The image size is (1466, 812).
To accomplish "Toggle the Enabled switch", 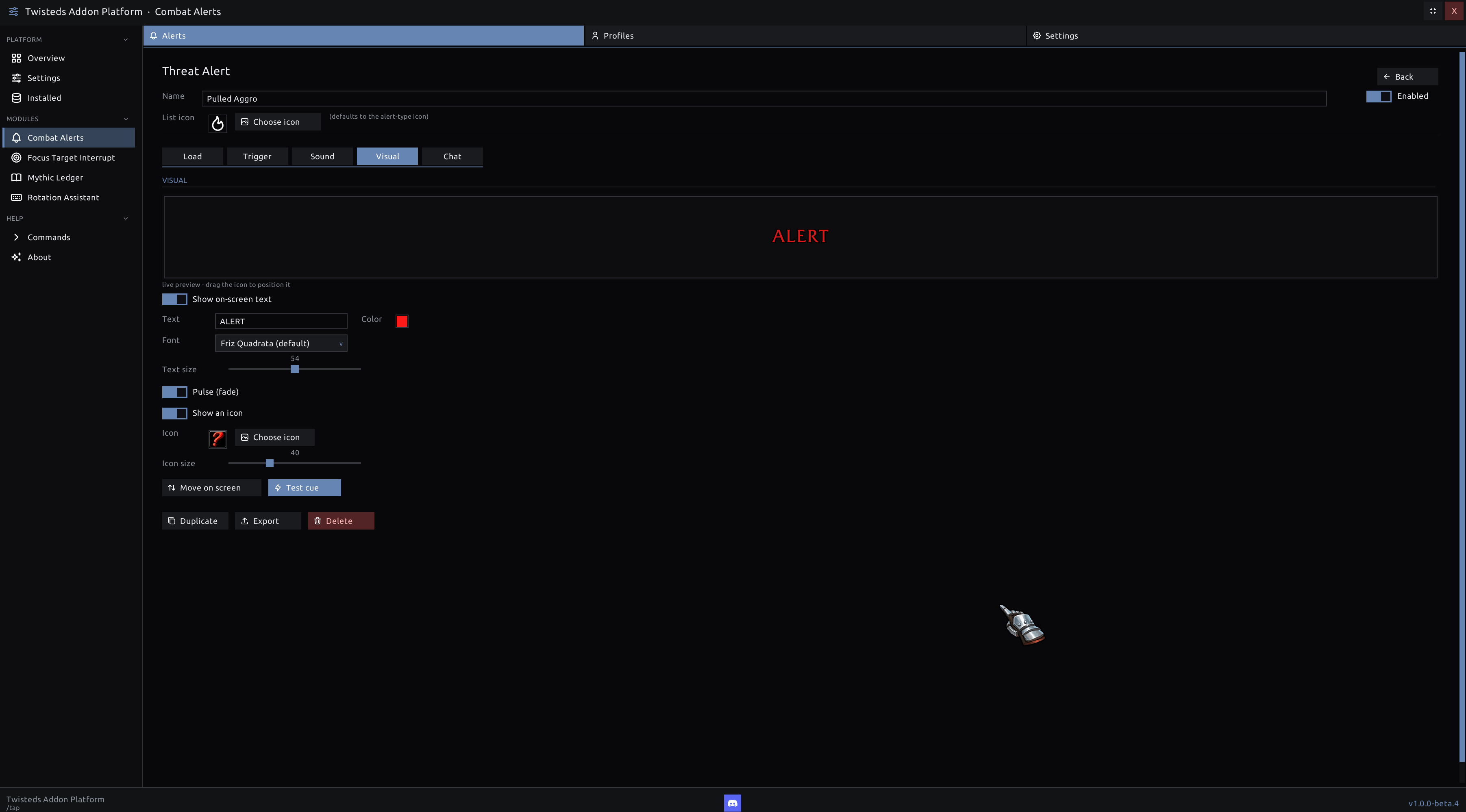I will pos(1378,96).
